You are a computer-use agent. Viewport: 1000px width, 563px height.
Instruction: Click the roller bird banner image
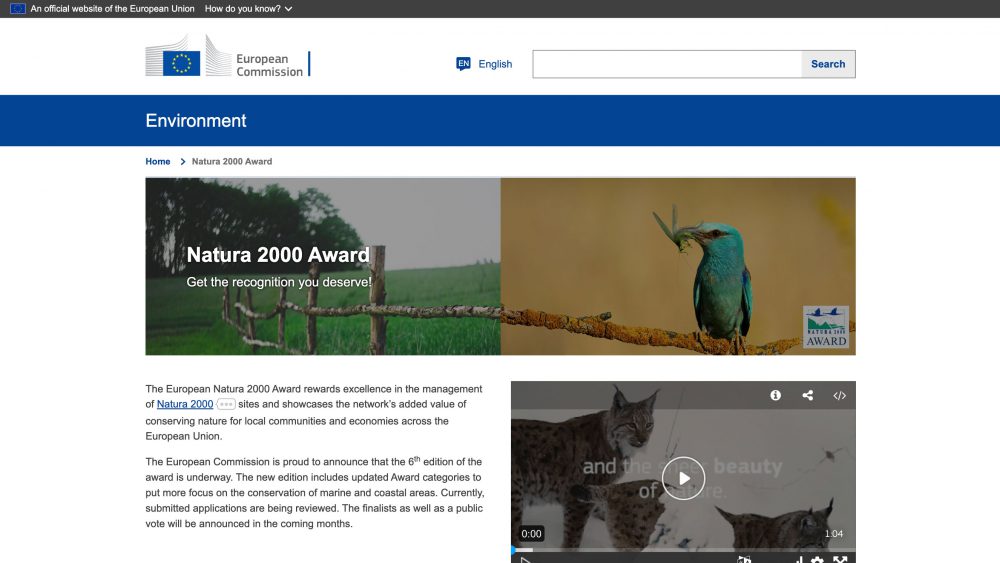pyautogui.click(x=678, y=267)
